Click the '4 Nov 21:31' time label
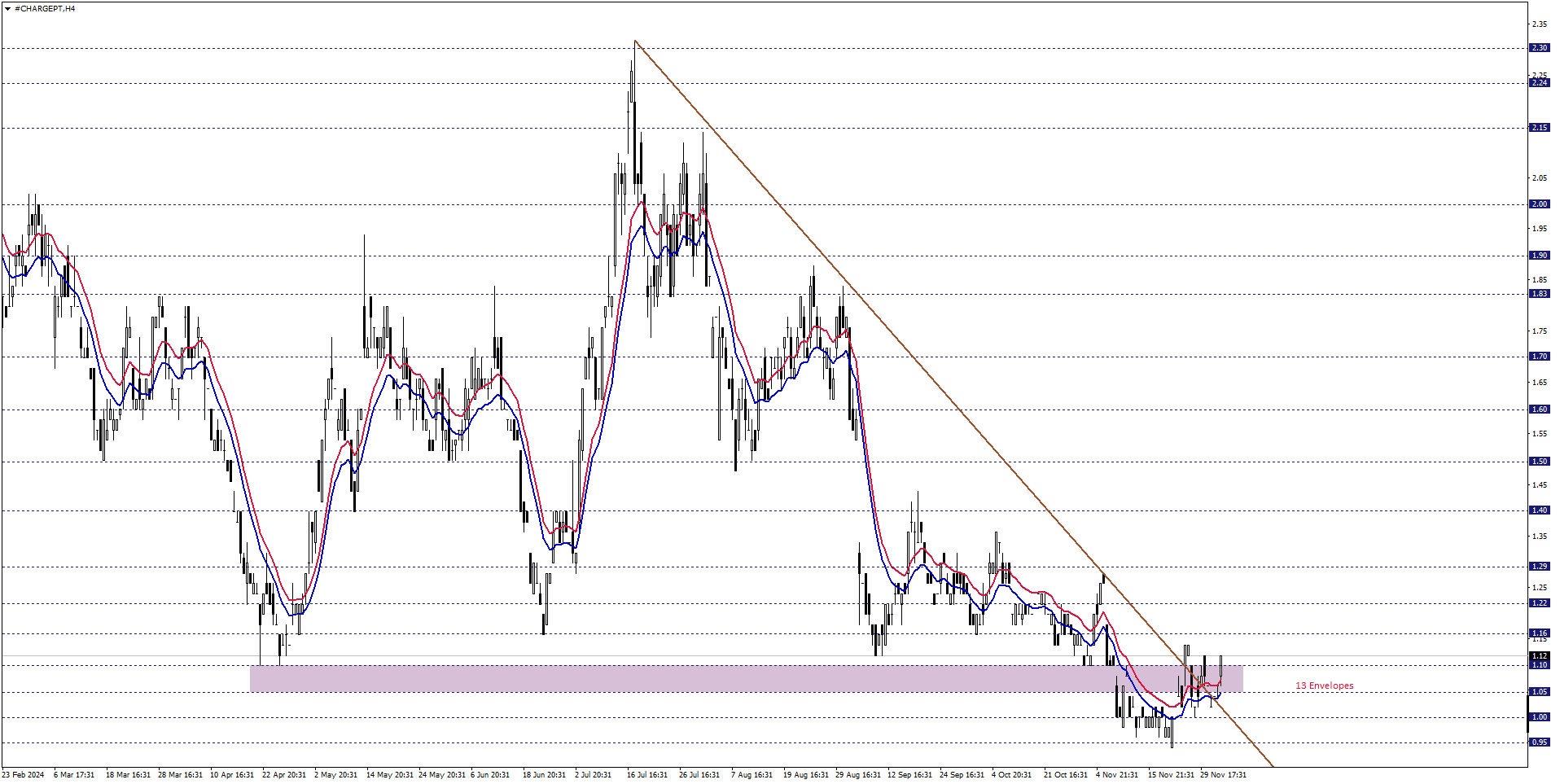 coord(1117,775)
